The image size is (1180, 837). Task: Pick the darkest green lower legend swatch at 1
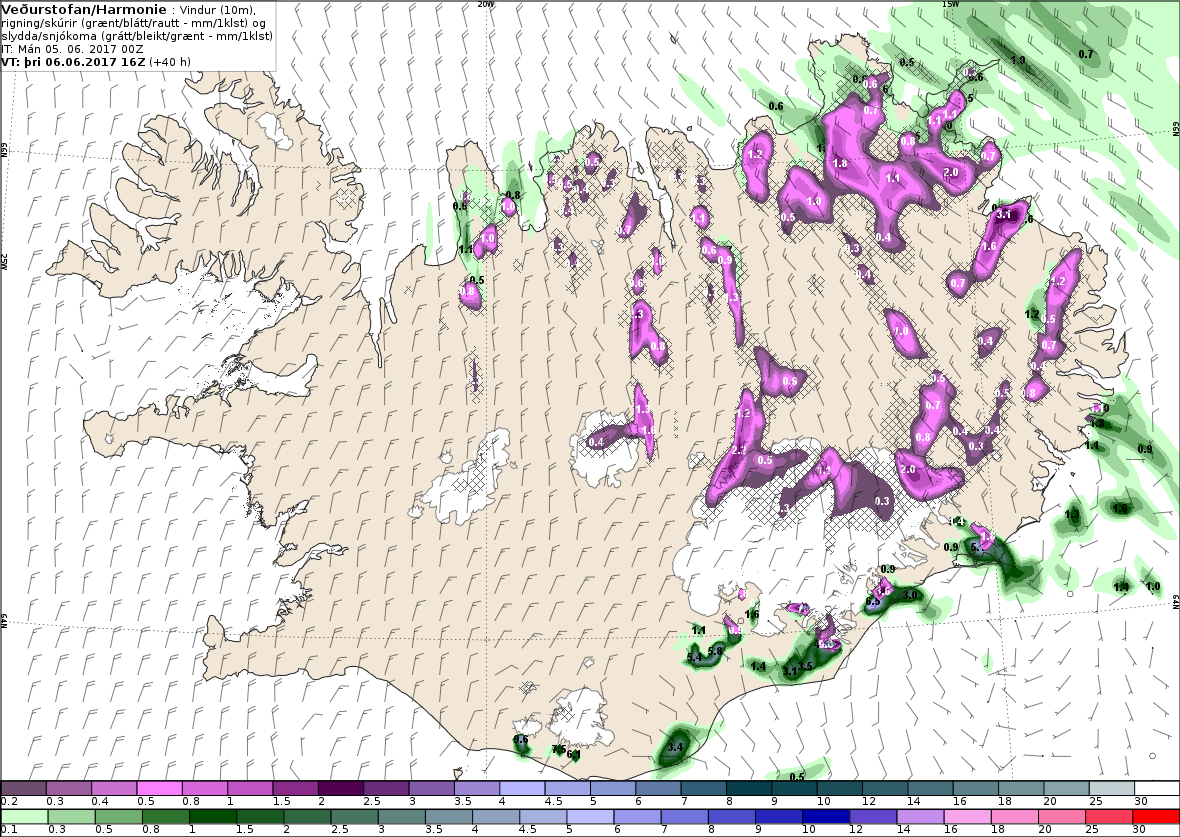tap(213, 817)
